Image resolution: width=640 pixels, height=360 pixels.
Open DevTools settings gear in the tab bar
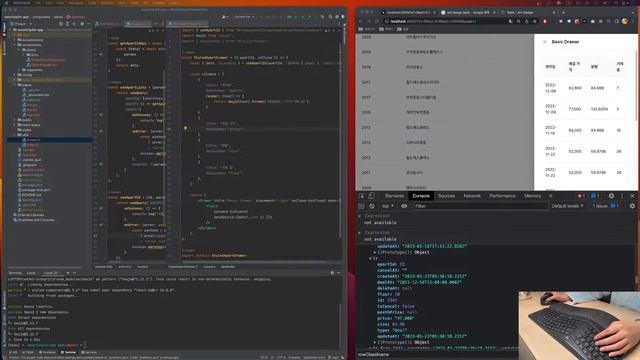(611, 196)
